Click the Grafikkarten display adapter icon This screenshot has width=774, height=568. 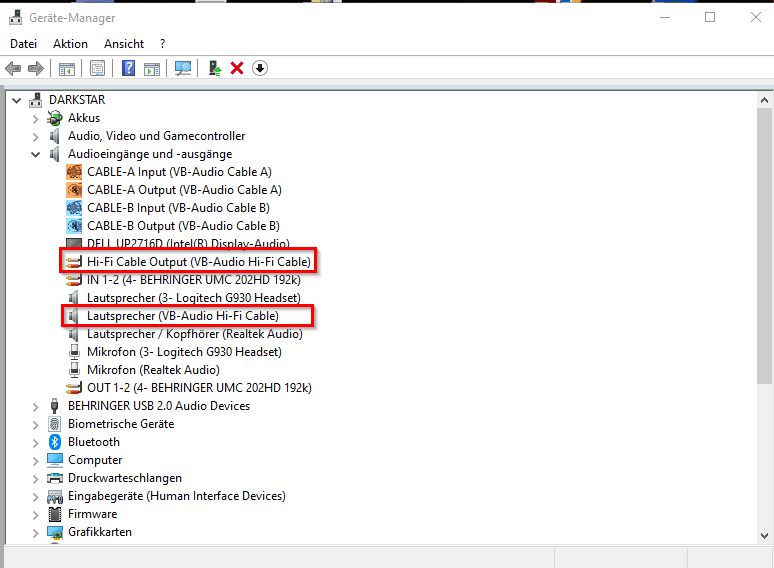tap(55, 532)
